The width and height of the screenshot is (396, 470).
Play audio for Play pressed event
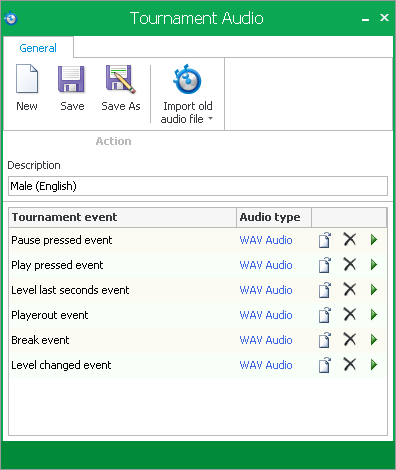point(374,265)
